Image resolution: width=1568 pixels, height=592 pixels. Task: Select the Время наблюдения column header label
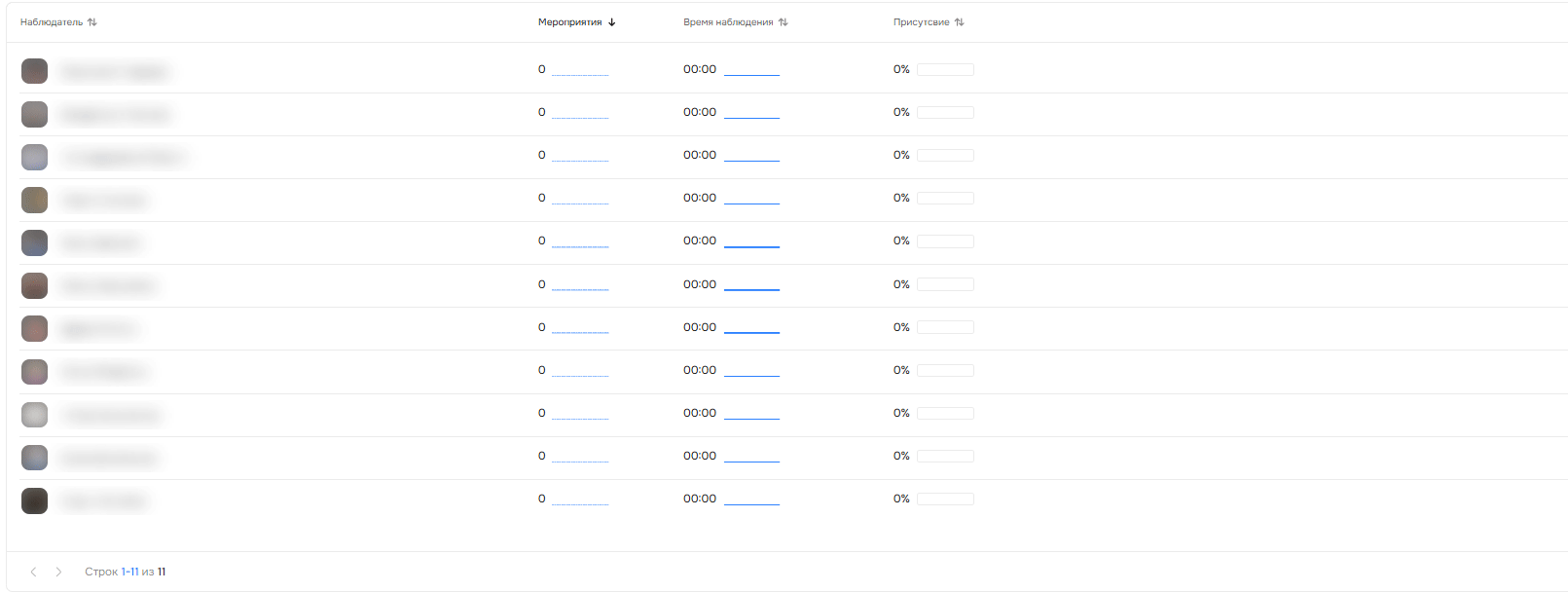(x=728, y=22)
